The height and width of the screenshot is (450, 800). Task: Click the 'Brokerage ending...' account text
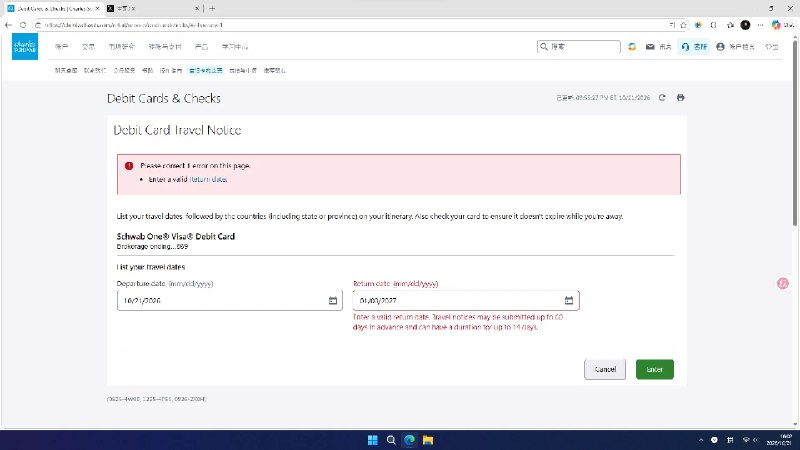click(x=152, y=246)
